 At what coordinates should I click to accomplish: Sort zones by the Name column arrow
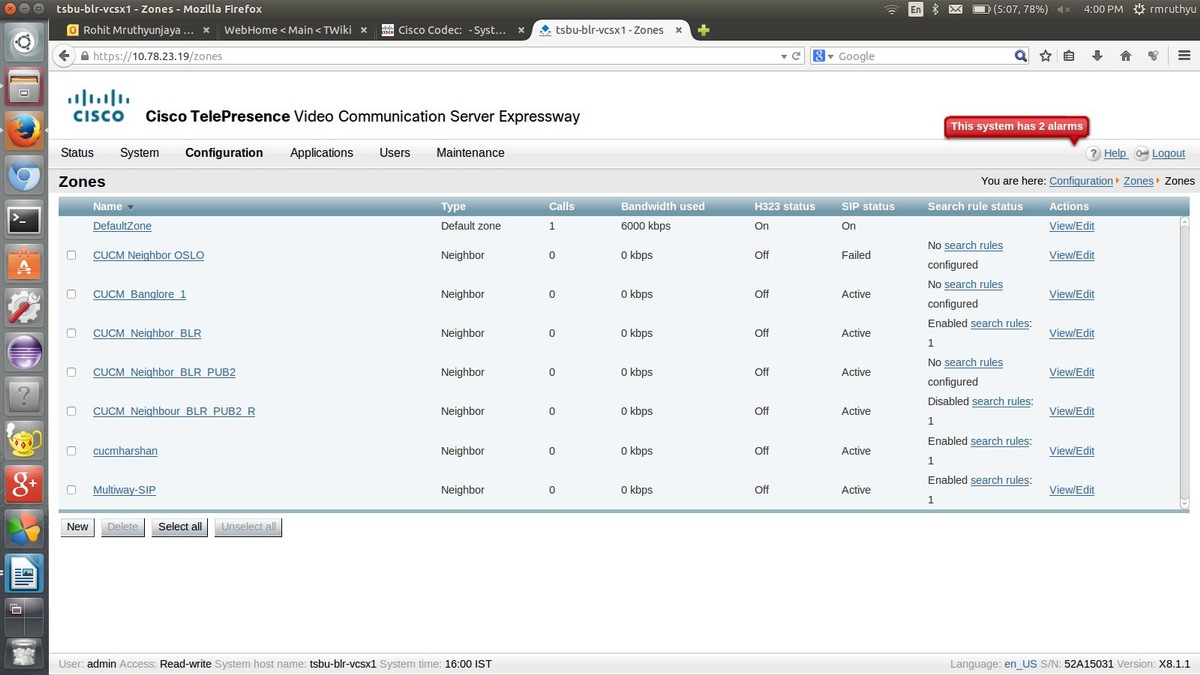(x=130, y=207)
